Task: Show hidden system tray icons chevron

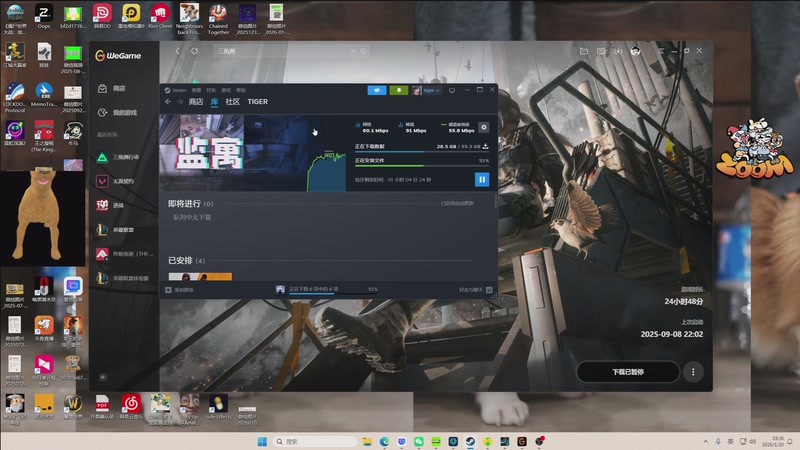Action: pos(706,441)
